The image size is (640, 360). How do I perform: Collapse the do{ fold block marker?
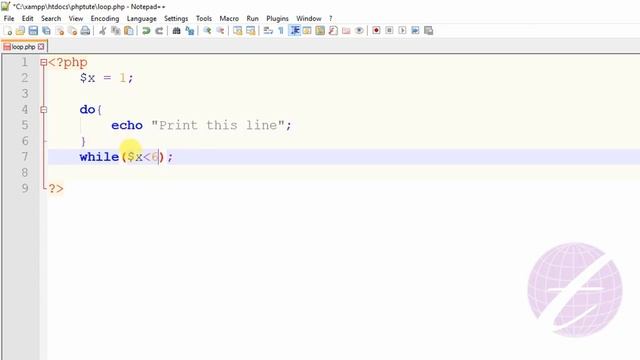pyautogui.click(x=44, y=109)
